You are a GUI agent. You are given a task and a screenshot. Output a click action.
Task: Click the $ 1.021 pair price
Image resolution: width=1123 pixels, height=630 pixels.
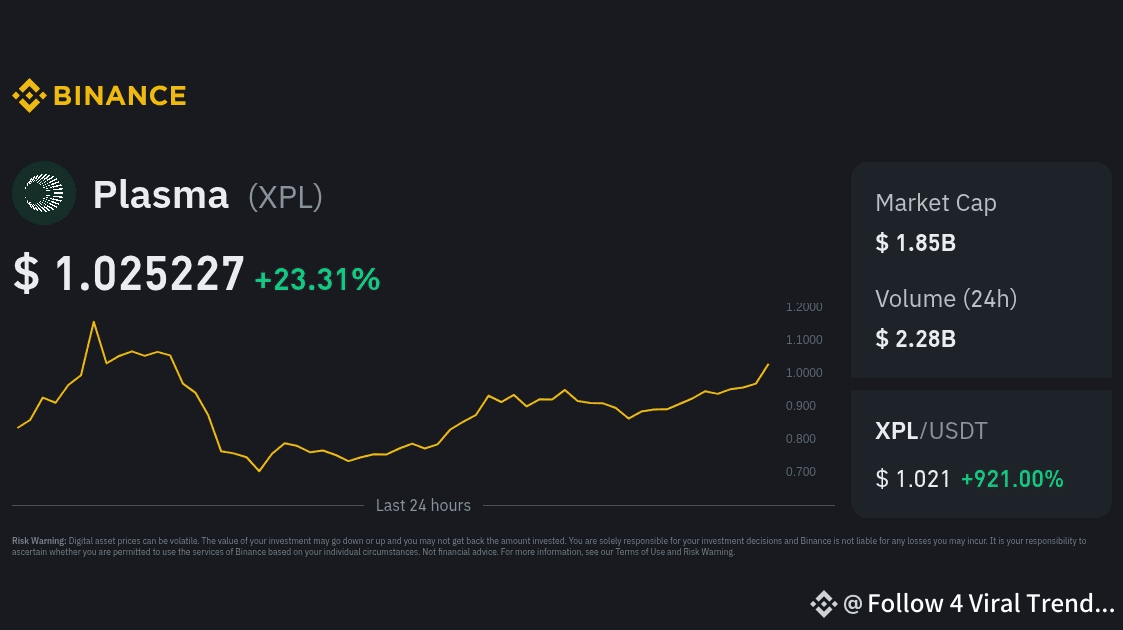[x=913, y=479]
